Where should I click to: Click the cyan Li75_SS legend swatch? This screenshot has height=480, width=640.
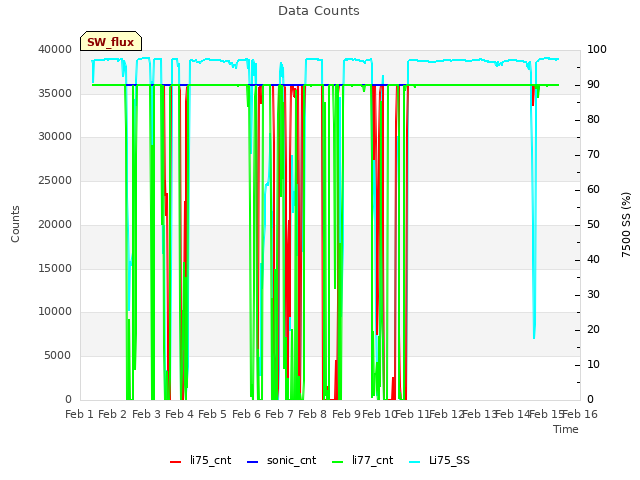tap(414, 462)
